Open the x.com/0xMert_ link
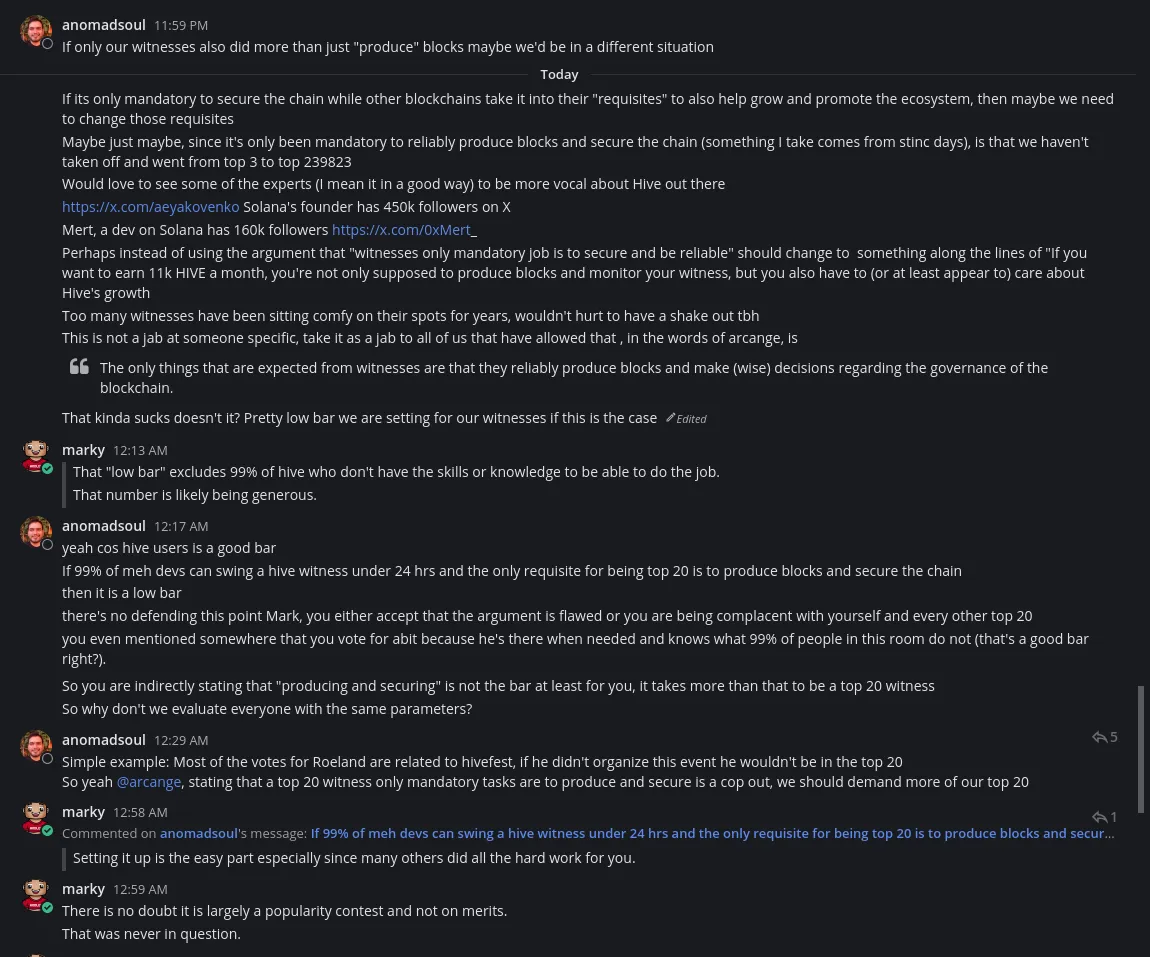Screen dimensions: 1150x957 pyautogui.click(x=401, y=230)
